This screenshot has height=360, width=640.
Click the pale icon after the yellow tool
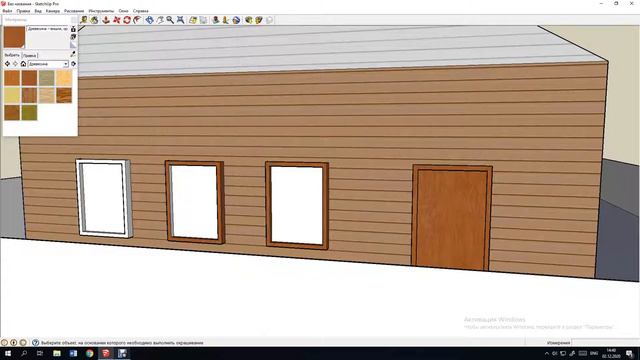[x=203, y=20]
